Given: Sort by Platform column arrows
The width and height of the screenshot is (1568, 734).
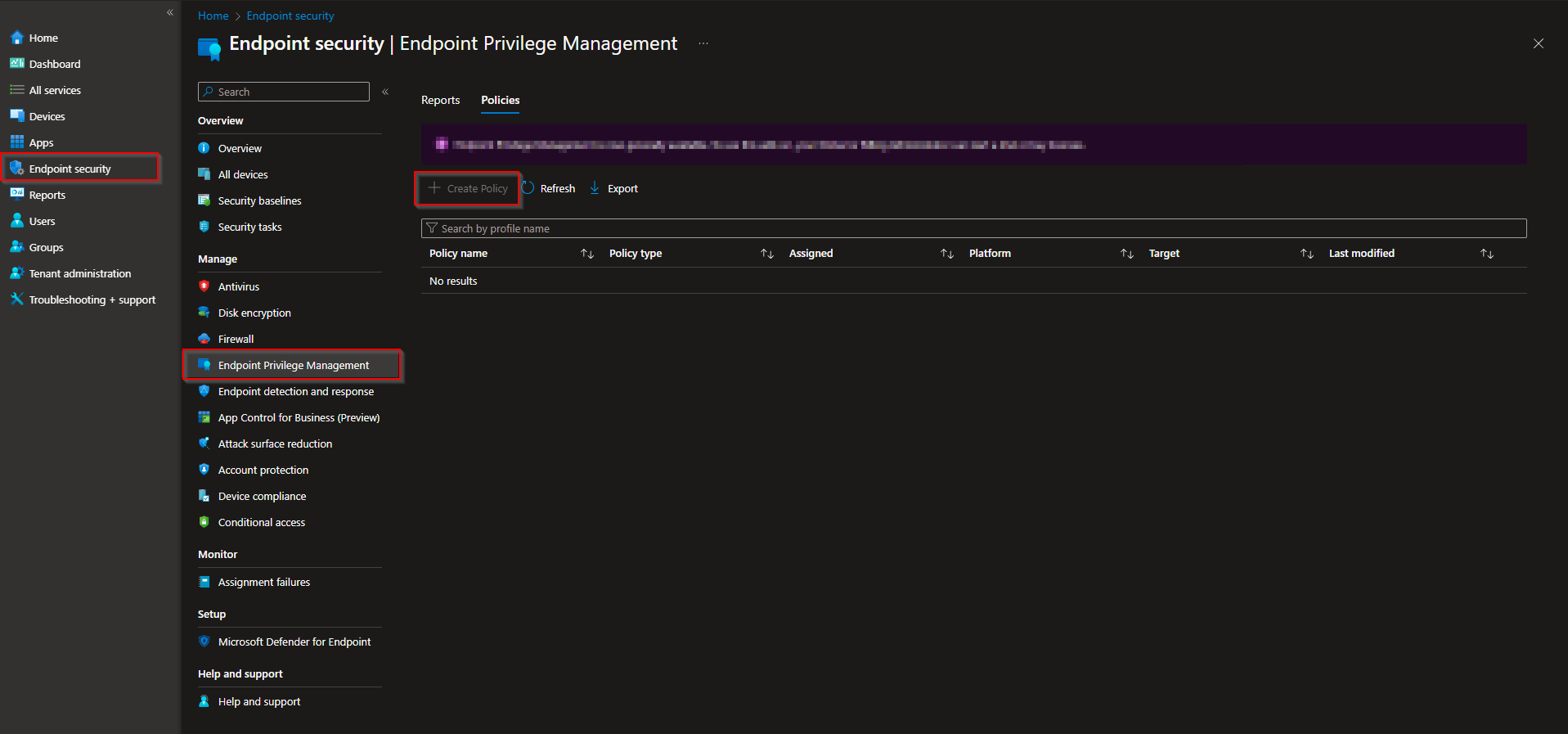Looking at the screenshot, I should click(1127, 254).
